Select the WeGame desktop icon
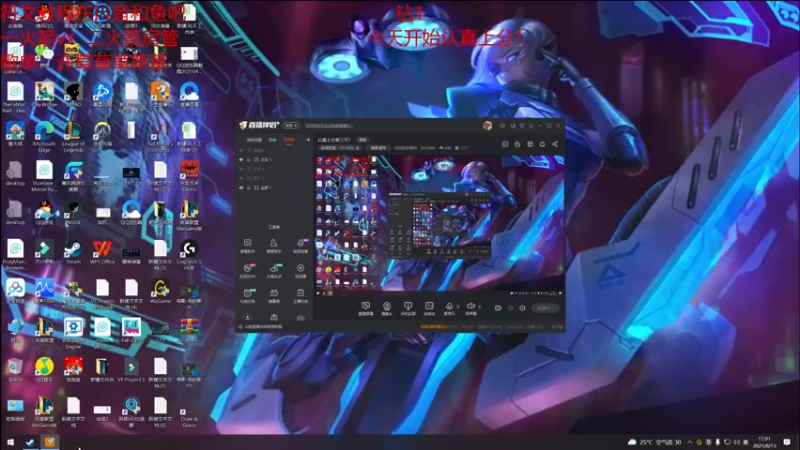 (160, 292)
